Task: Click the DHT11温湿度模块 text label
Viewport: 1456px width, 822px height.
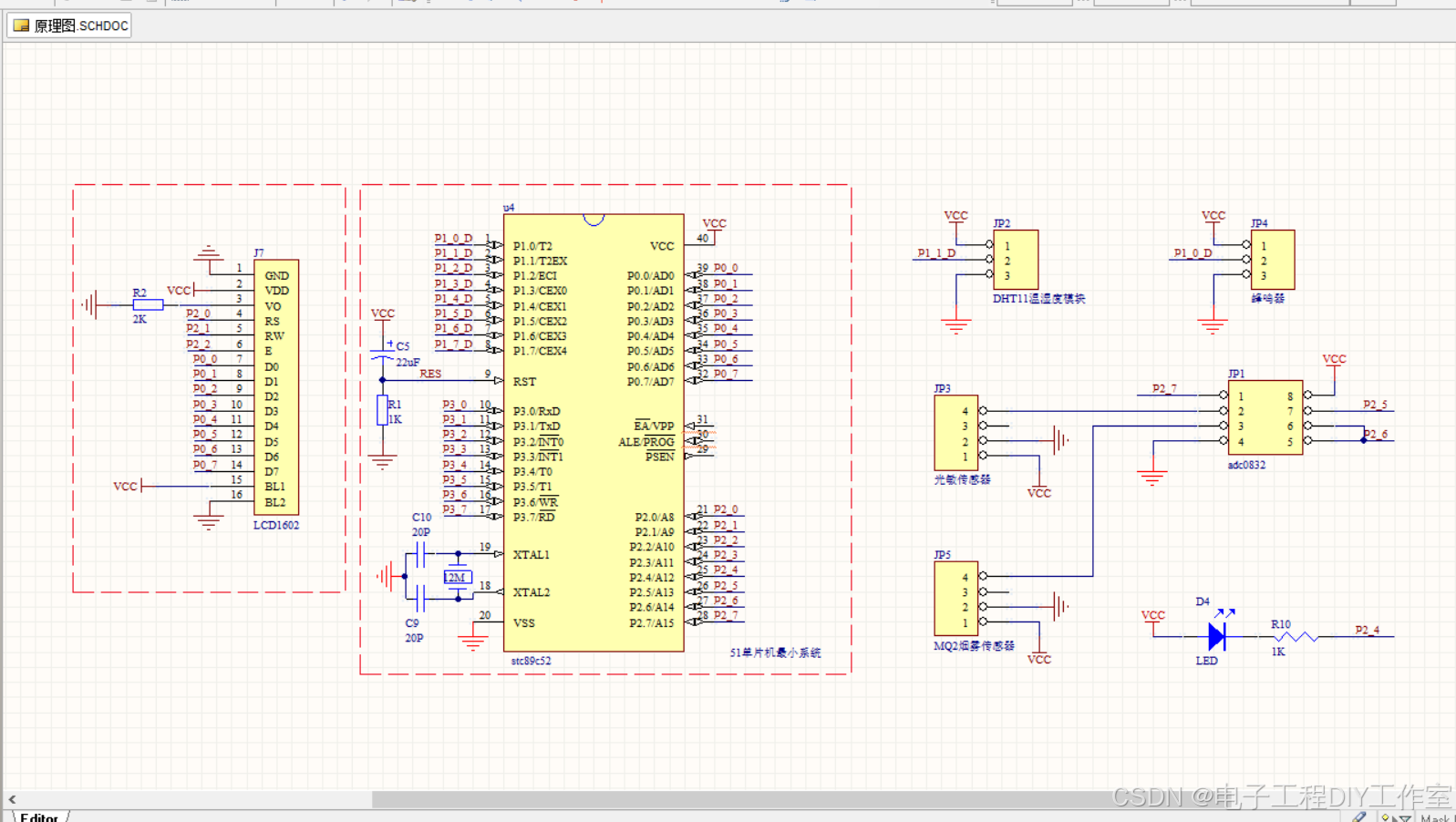Action: pos(1038,298)
